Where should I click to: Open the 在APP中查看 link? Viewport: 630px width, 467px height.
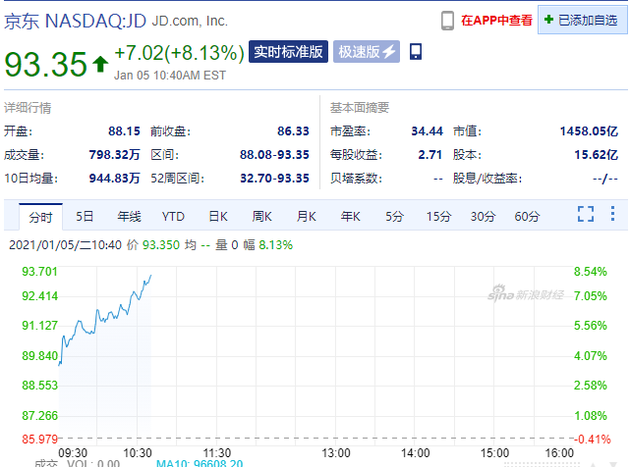(497, 20)
